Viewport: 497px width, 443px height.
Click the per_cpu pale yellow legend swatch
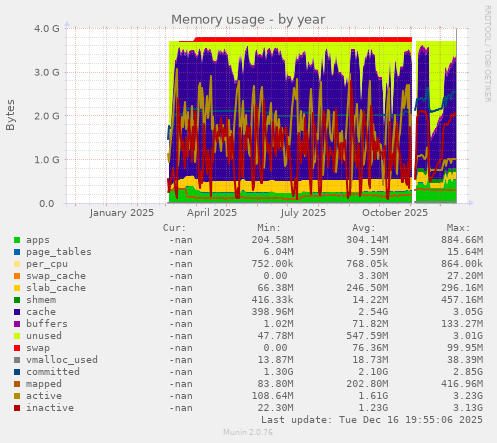(x=17, y=264)
